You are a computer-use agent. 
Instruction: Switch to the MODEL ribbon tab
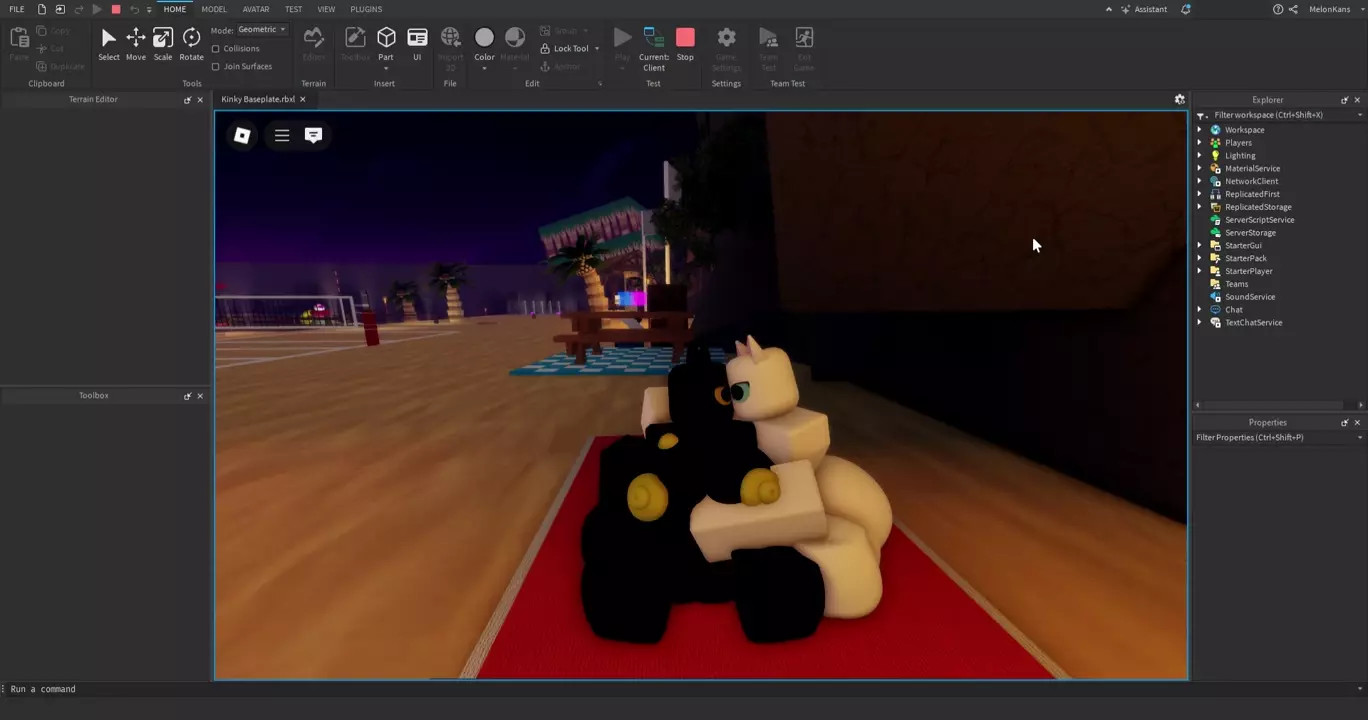[214, 9]
